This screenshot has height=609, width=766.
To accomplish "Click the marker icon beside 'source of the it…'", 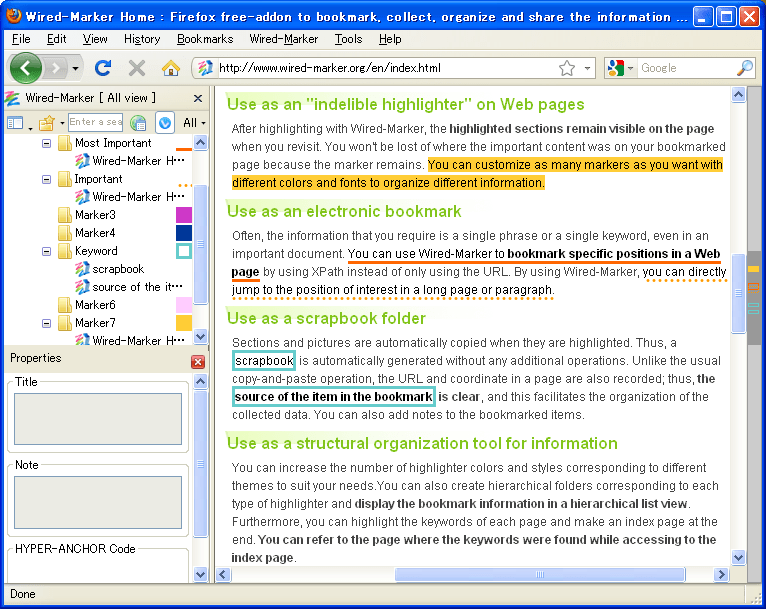I will tap(82, 287).
